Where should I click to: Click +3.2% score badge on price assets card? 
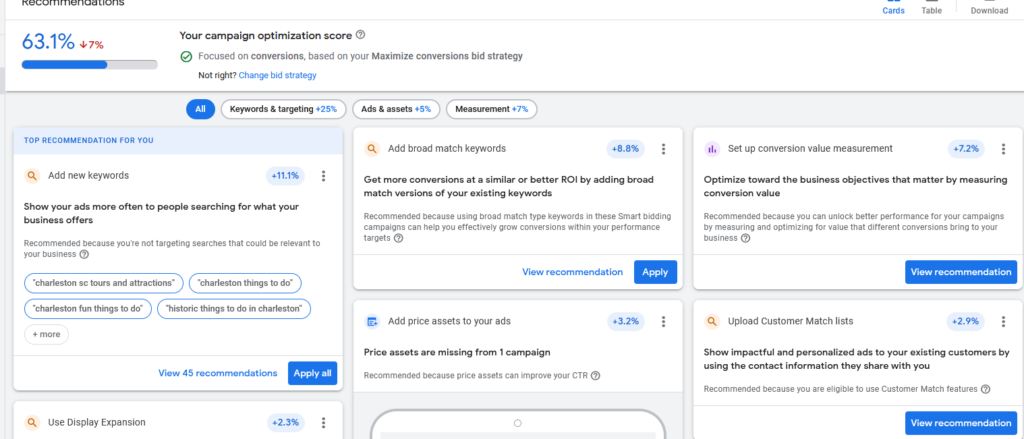pyautogui.click(x=626, y=321)
